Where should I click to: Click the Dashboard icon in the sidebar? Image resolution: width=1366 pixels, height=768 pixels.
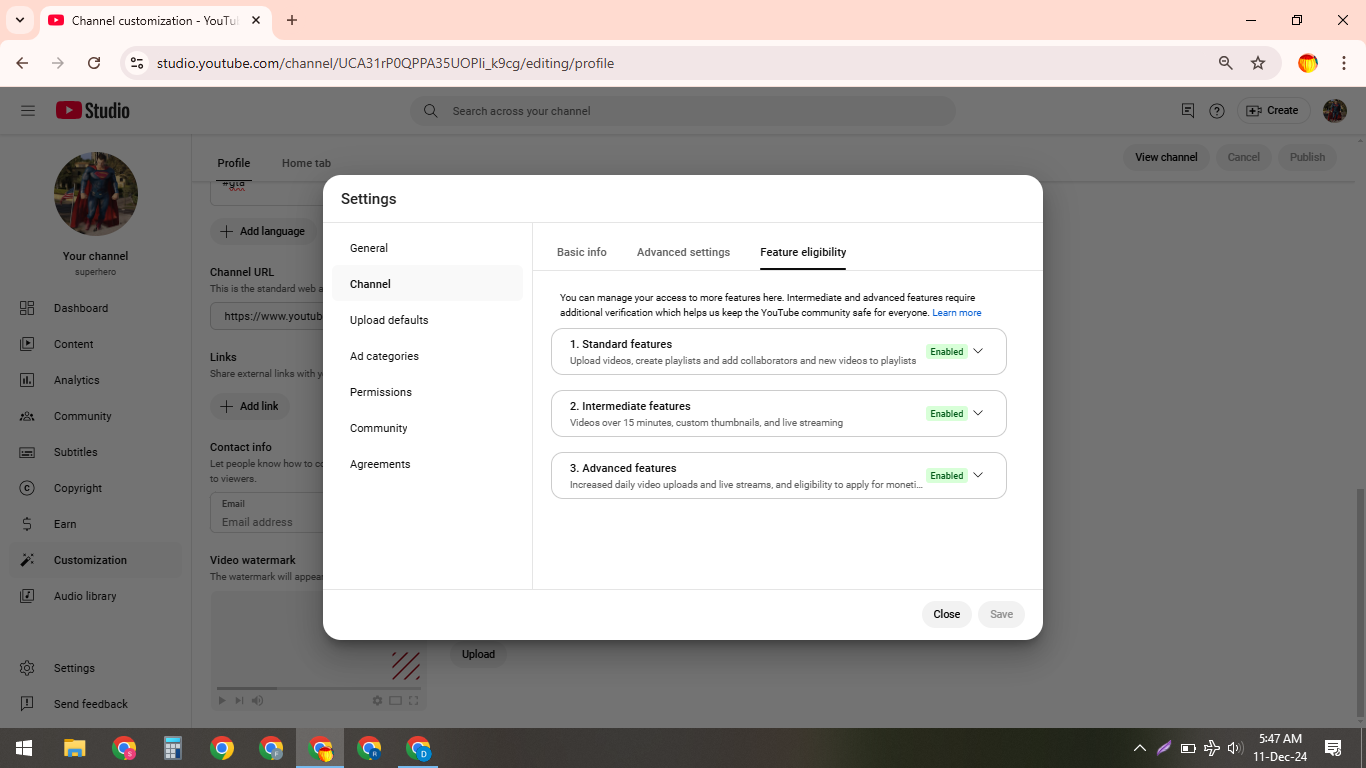[x=27, y=308]
